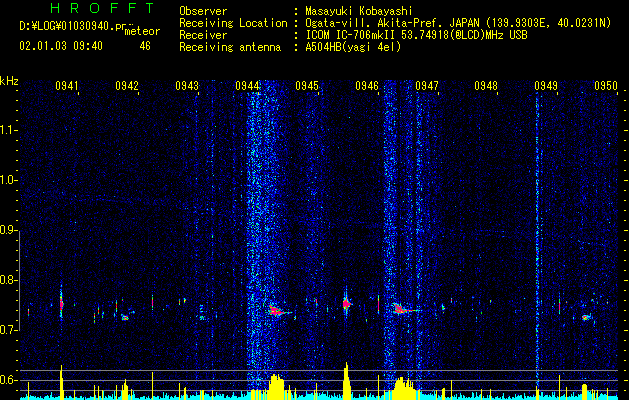Click the 0943 time marker
The height and width of the screenshot is (400, 629).
click(x=187, y=86)
